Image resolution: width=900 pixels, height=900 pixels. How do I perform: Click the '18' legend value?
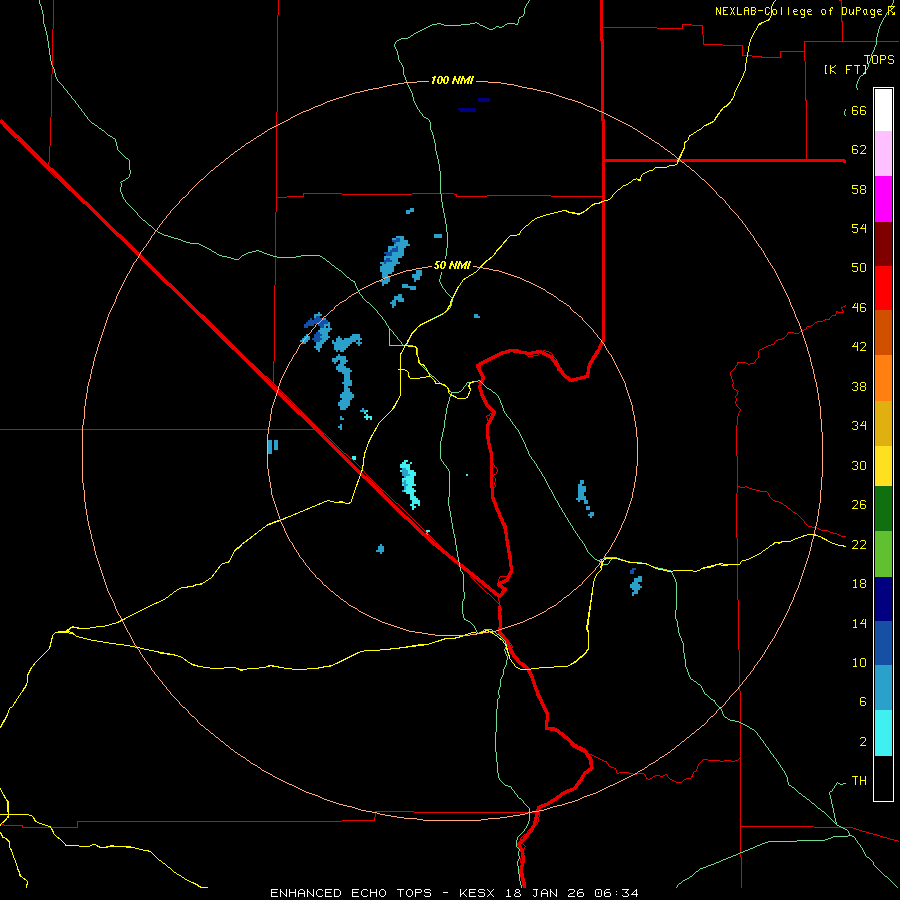(859, 584)
